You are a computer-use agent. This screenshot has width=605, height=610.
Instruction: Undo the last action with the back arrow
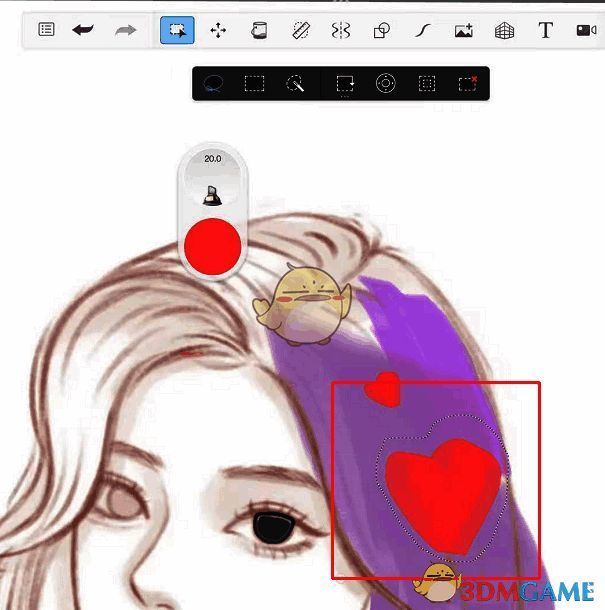click(x=83, y=30)
